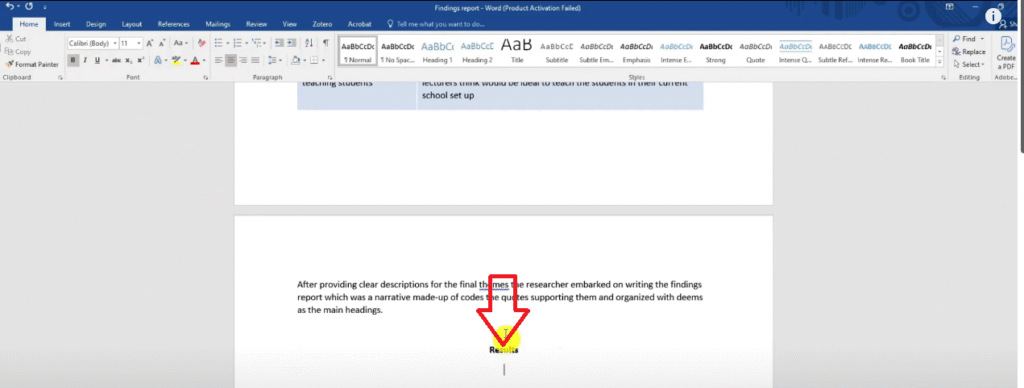1024x388 pixels.
Task: Click the Clear All Formatting eraser icon
Action: point(201,43)
